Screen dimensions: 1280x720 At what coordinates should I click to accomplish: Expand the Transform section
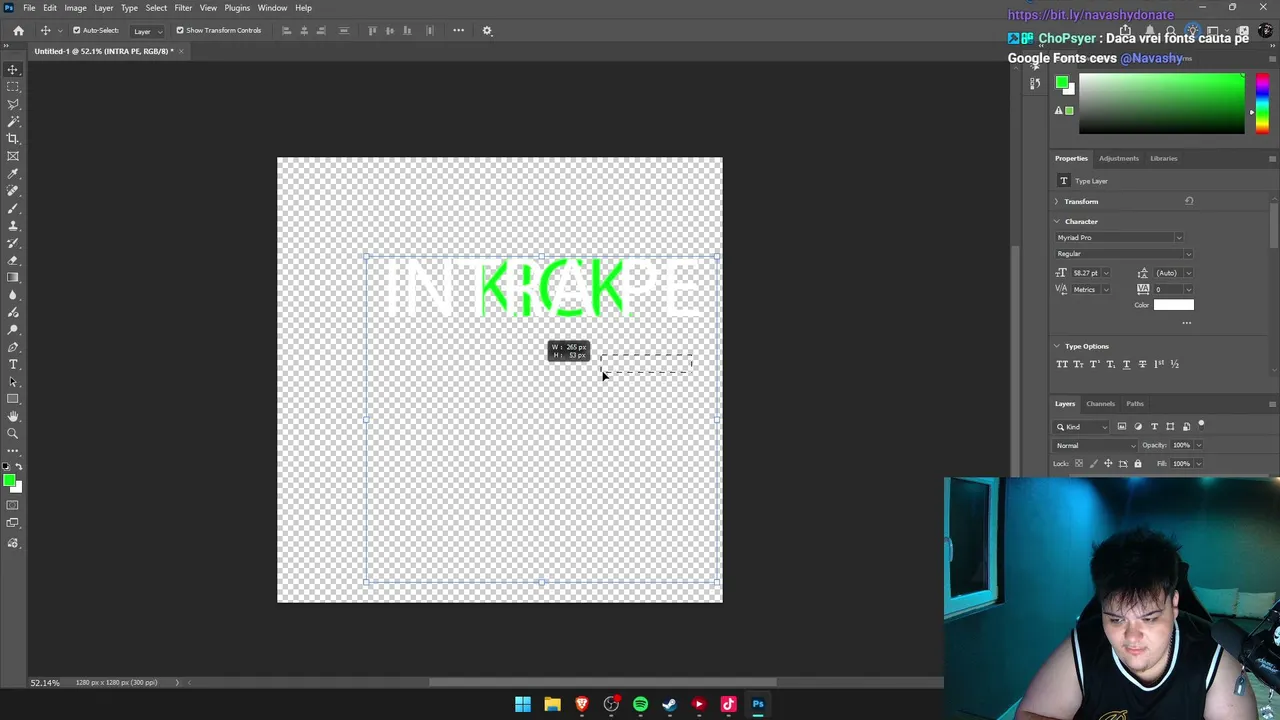click(1056, 202)
